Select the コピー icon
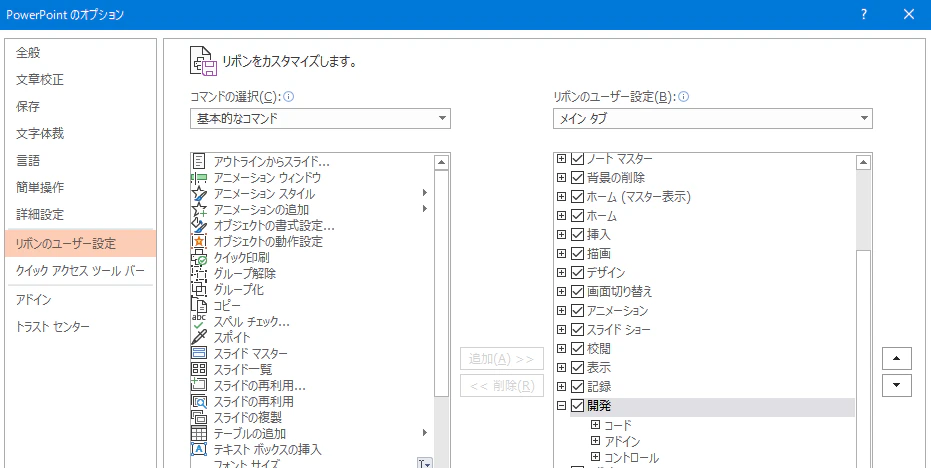Screen dimensions: 931x468 pos(200,305)
